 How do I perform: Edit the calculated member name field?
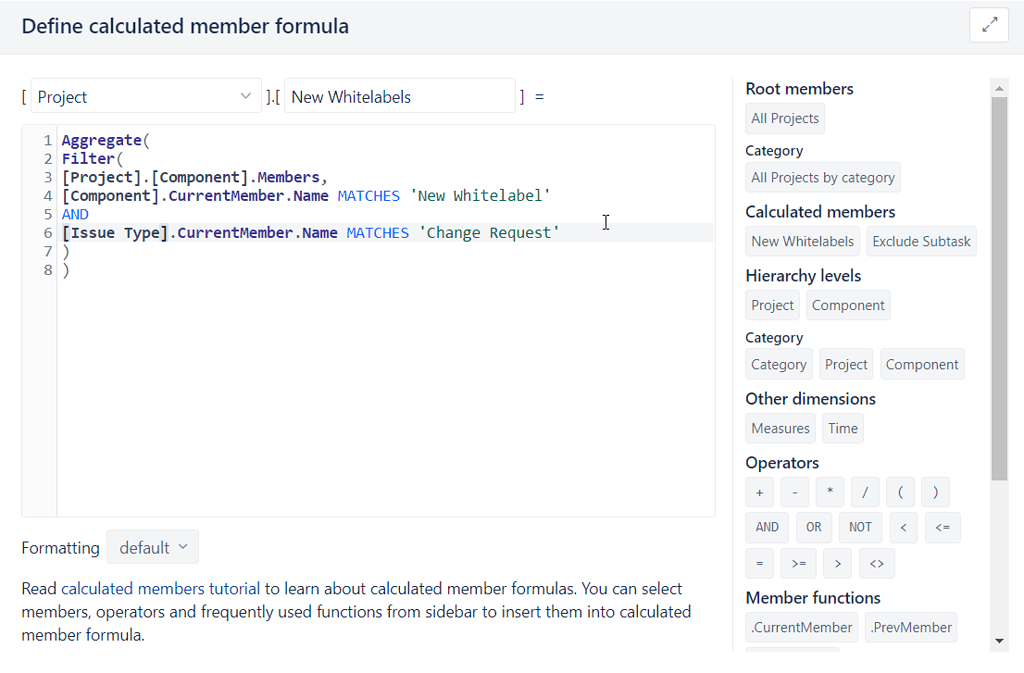click(x=398, y=95)
